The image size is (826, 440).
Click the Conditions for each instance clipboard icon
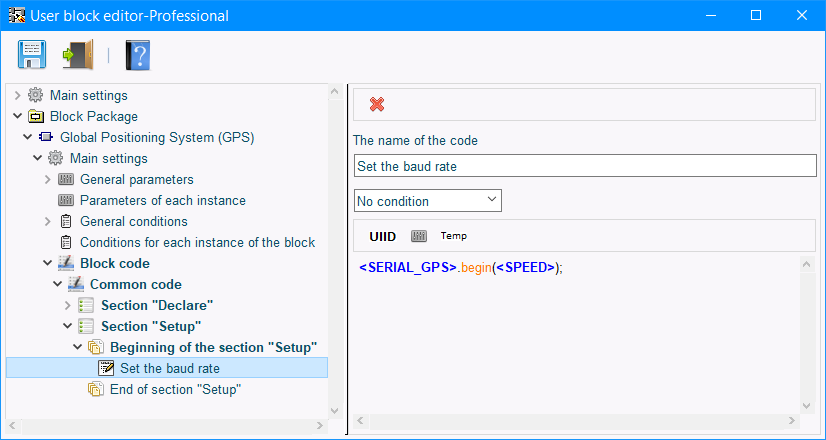(x=66, y=242)
